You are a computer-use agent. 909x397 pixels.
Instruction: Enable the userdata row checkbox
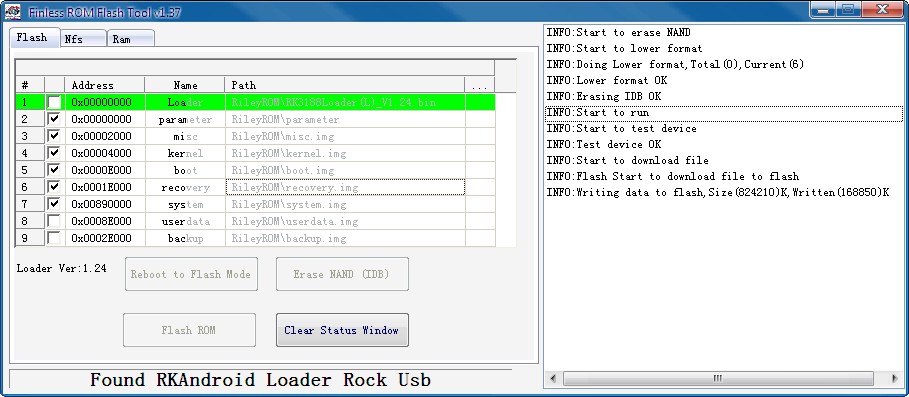click(x=54, y=221)
